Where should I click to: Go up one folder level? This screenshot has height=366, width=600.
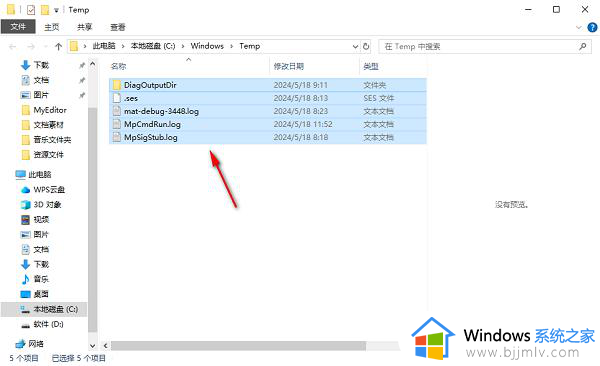(x=59, y=47)
